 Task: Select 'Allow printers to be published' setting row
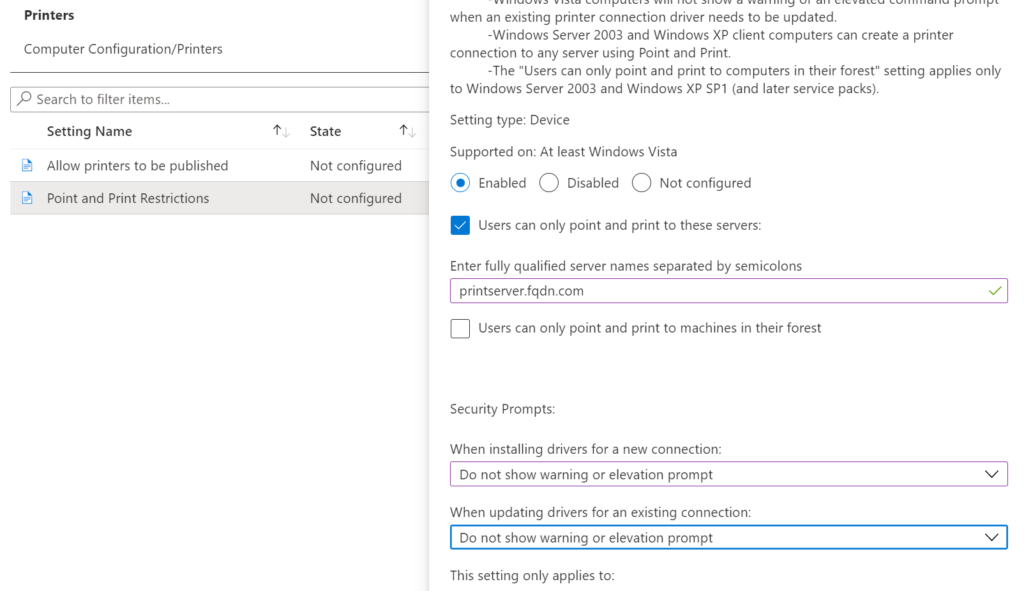point(219,166)
